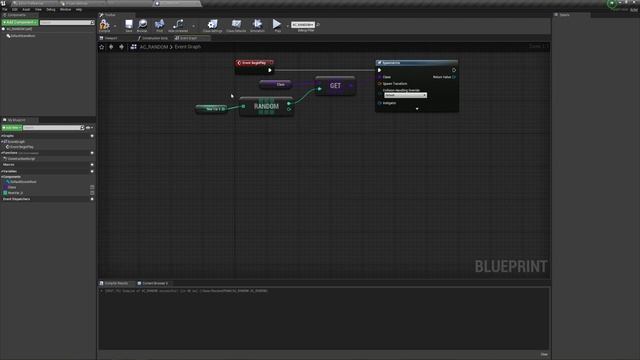Image resolution: width=640 pixels, height=360 pixels.
Task: Add a new macro with plus icon
Action: coord(92,164)
